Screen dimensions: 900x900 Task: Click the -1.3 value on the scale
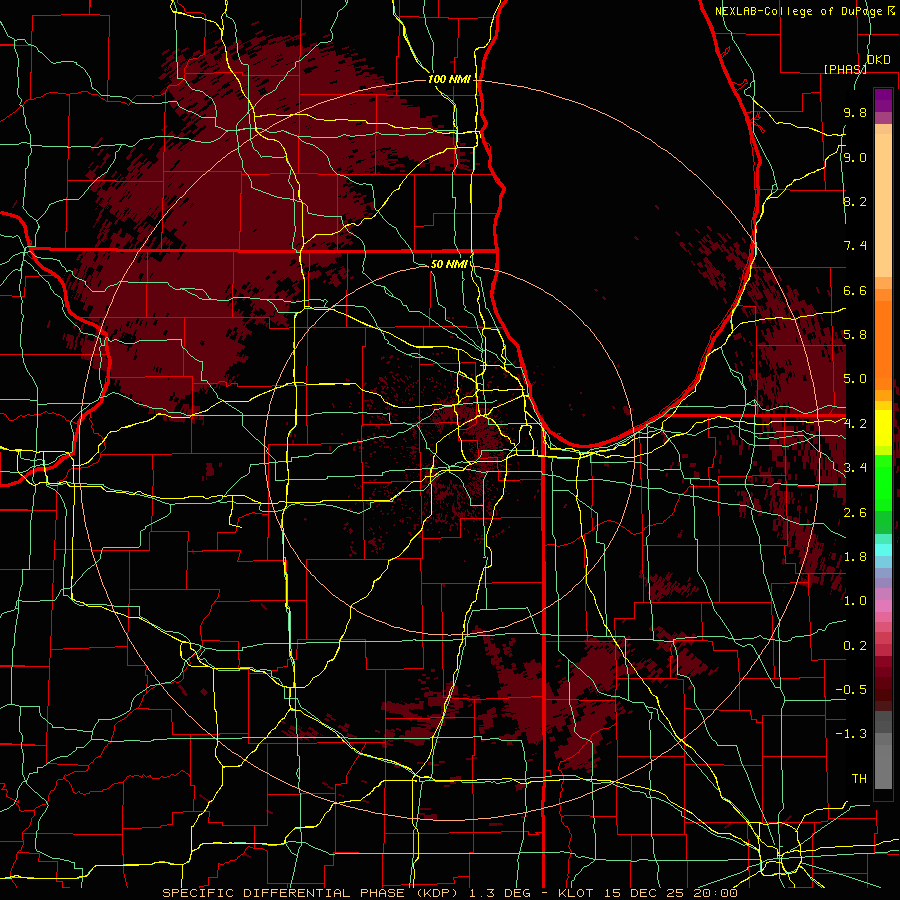(x=851, y=734)
